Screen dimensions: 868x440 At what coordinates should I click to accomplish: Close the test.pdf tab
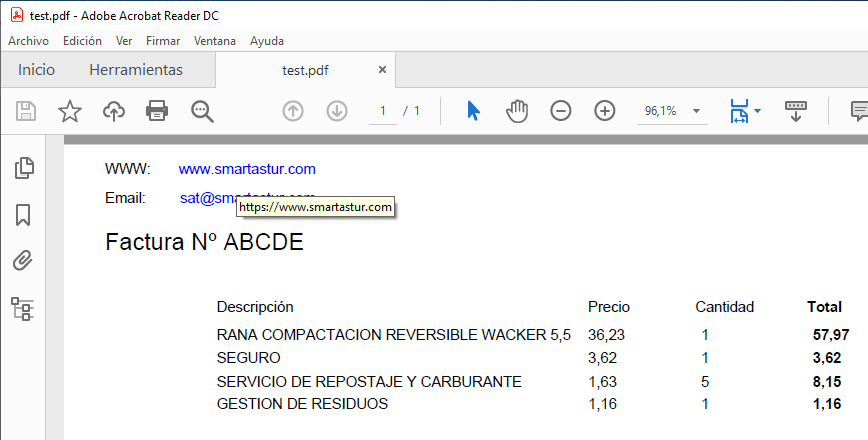[x=382, y=70]
